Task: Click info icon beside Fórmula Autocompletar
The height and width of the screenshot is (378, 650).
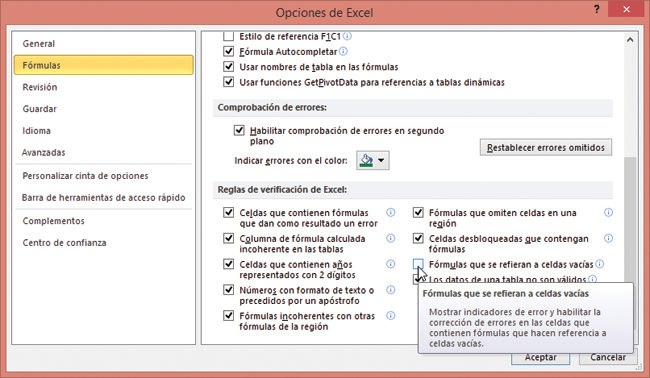Action: [x=343, y=51]
